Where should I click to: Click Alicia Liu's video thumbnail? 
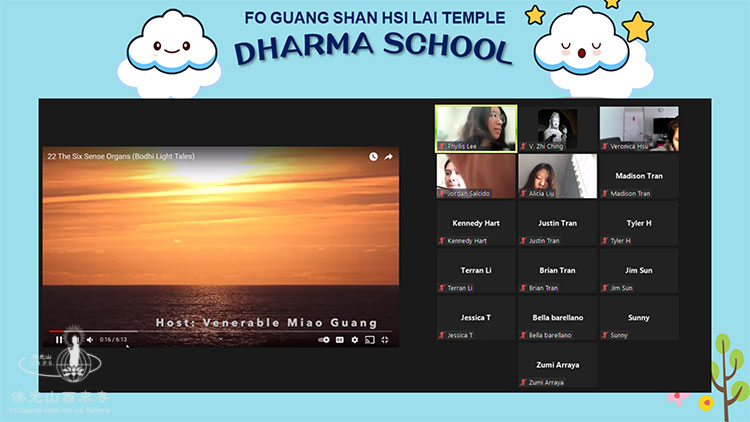coord(557,176)
